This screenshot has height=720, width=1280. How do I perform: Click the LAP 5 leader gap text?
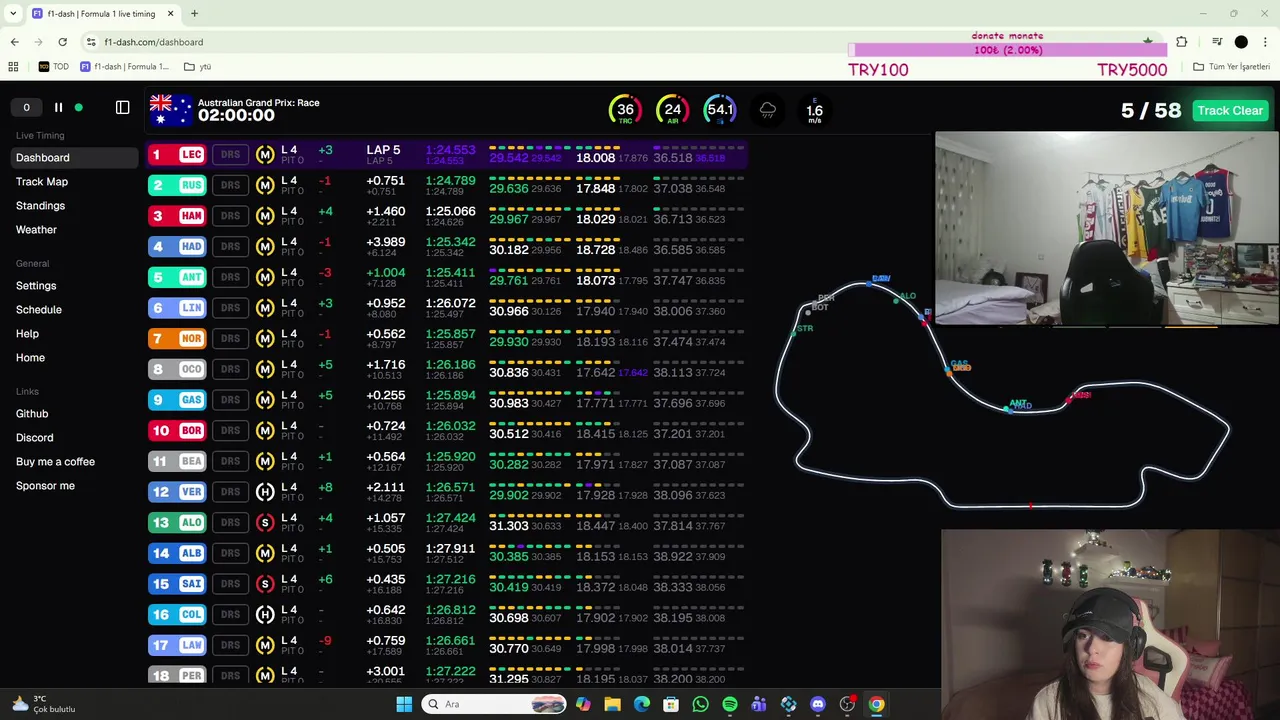(383, 150)
